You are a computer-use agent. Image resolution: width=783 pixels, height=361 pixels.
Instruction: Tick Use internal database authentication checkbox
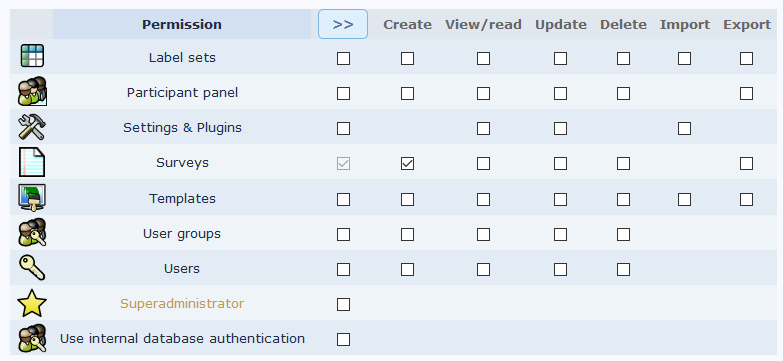344,339
